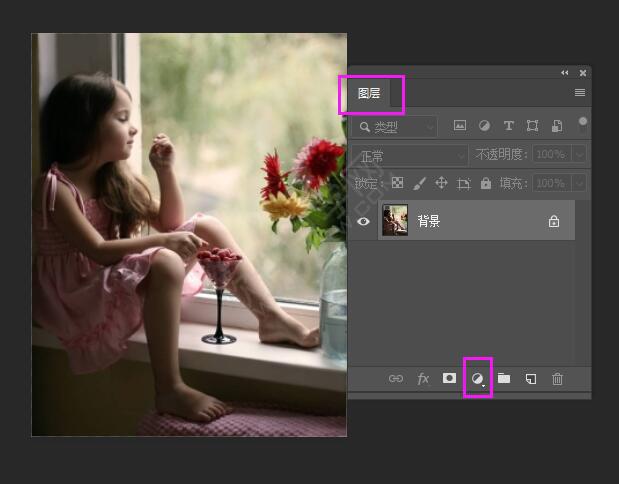Lock transparent pixels icon

pos(397,183)
